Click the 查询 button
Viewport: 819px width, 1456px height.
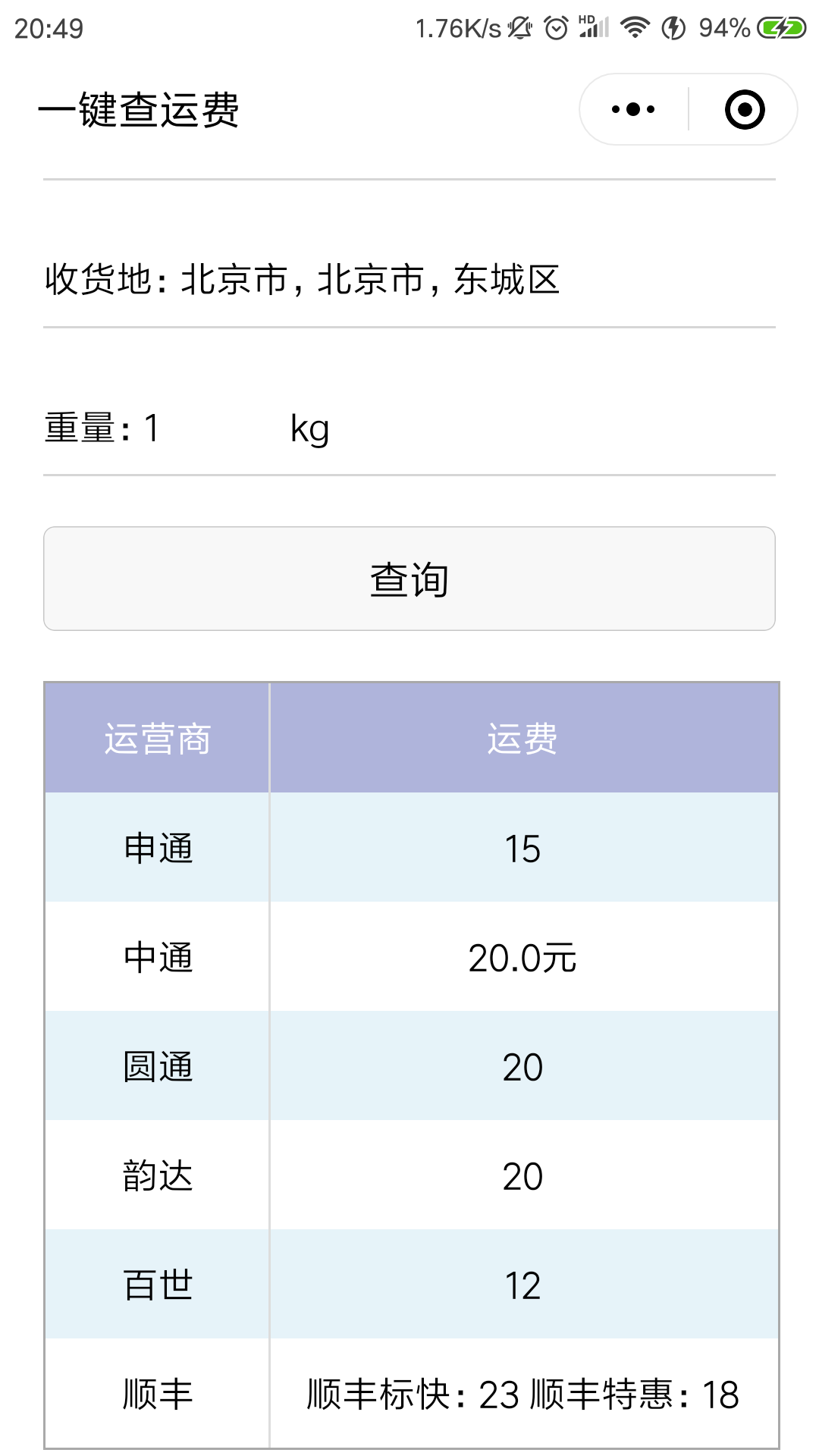pyautogui.click(x=409, y=579)
